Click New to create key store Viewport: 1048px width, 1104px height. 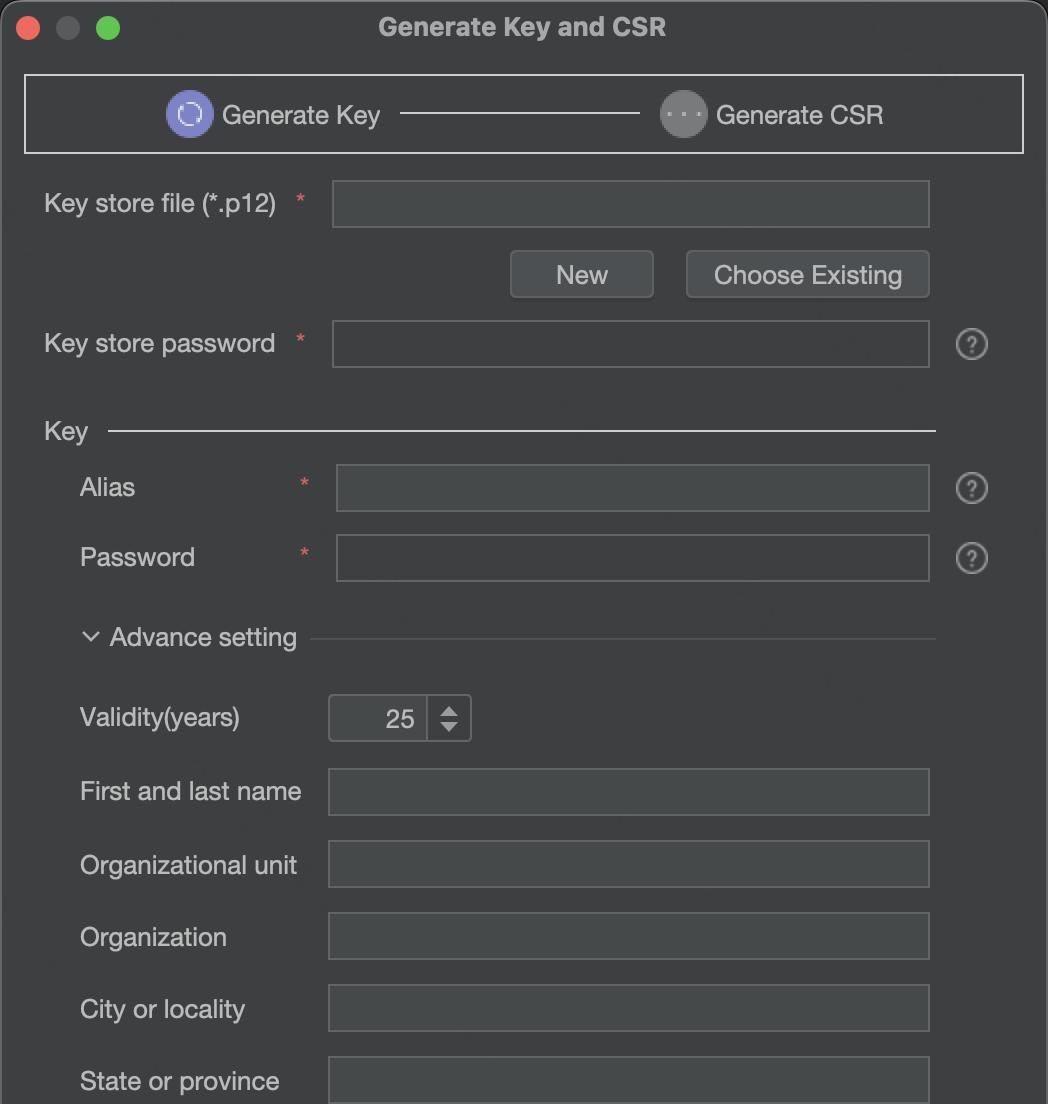(581, 274)
